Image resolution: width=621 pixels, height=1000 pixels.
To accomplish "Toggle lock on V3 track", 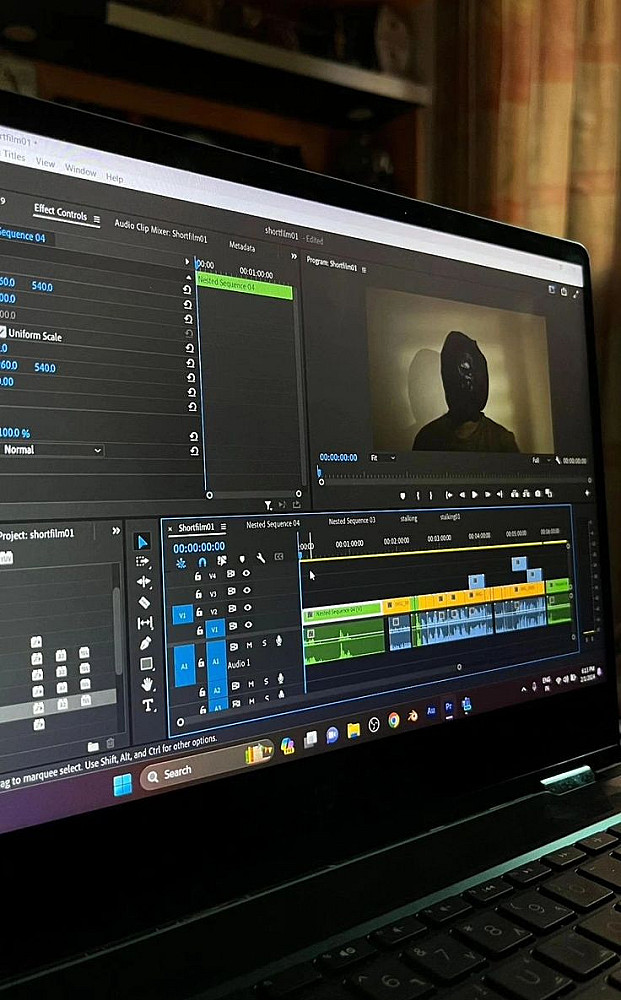I will [x=198, y=594].
